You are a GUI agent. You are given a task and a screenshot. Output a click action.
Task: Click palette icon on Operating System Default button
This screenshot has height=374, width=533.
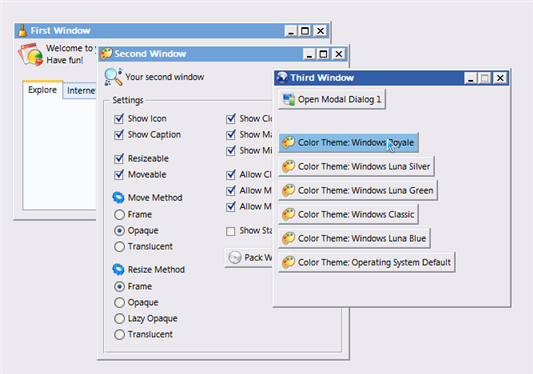coord(288,262)
